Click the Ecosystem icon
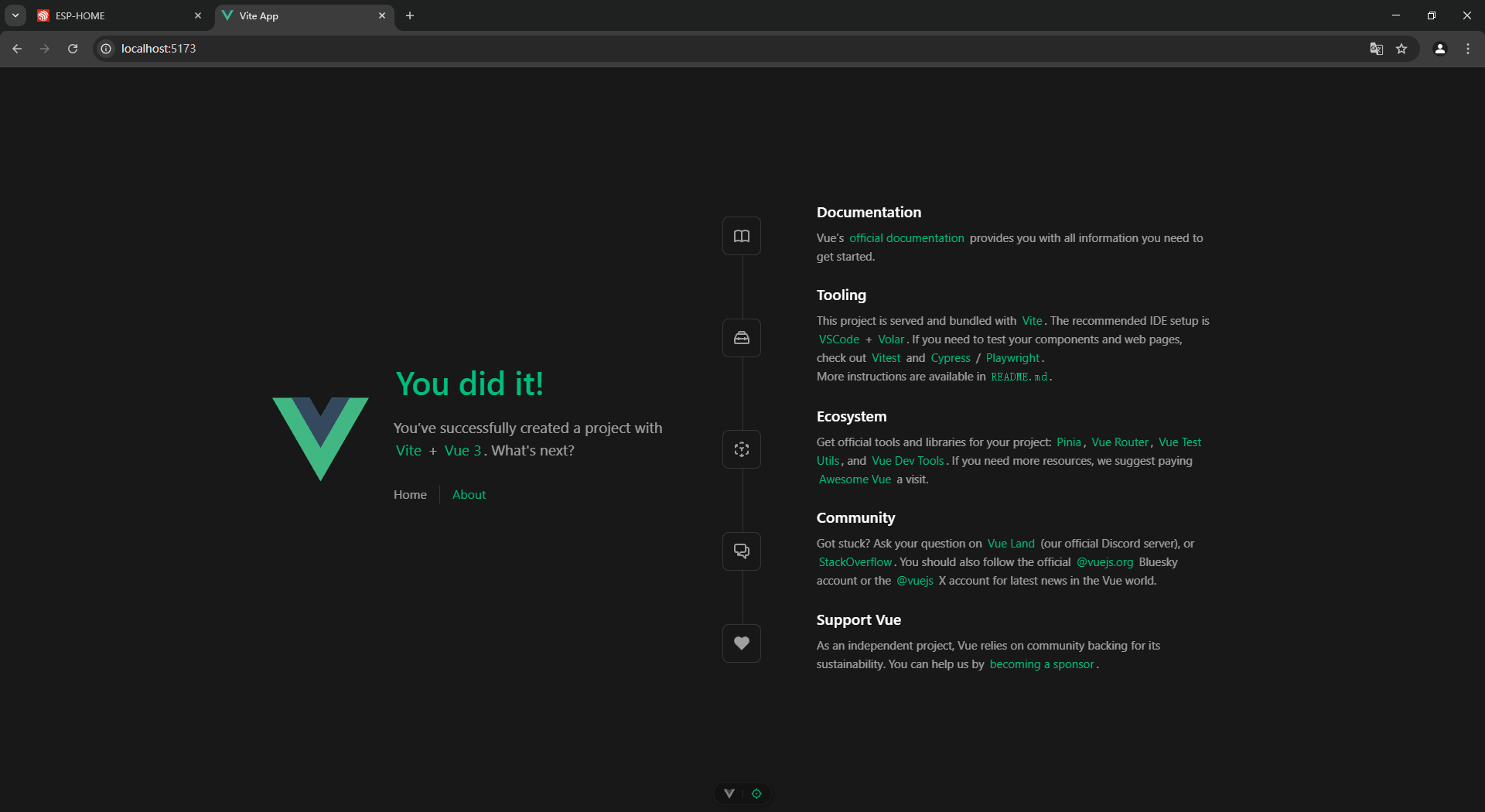The height and width of the screenshot is (812, 1485). (x=741, y=449)
